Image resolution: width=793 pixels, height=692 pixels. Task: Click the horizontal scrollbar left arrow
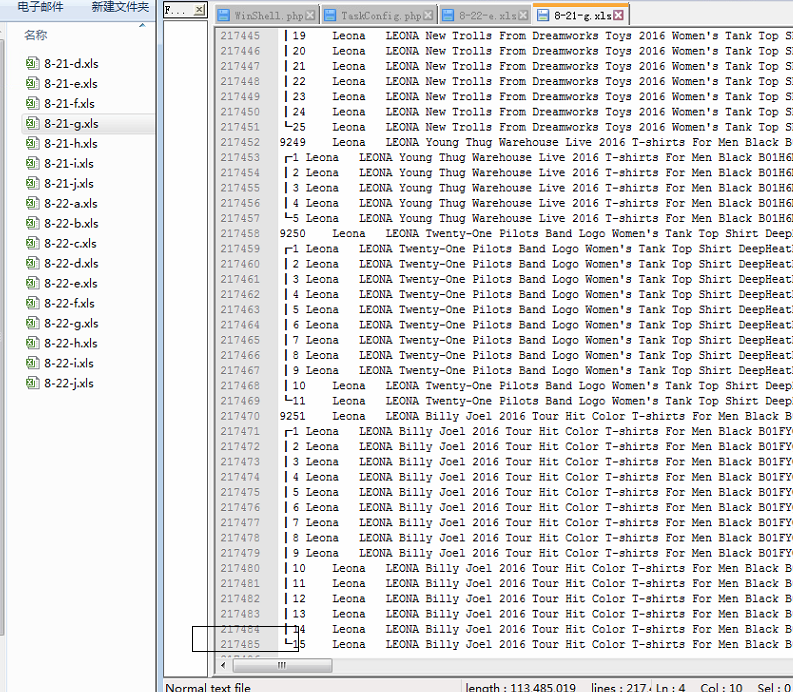tap(223, 665)
